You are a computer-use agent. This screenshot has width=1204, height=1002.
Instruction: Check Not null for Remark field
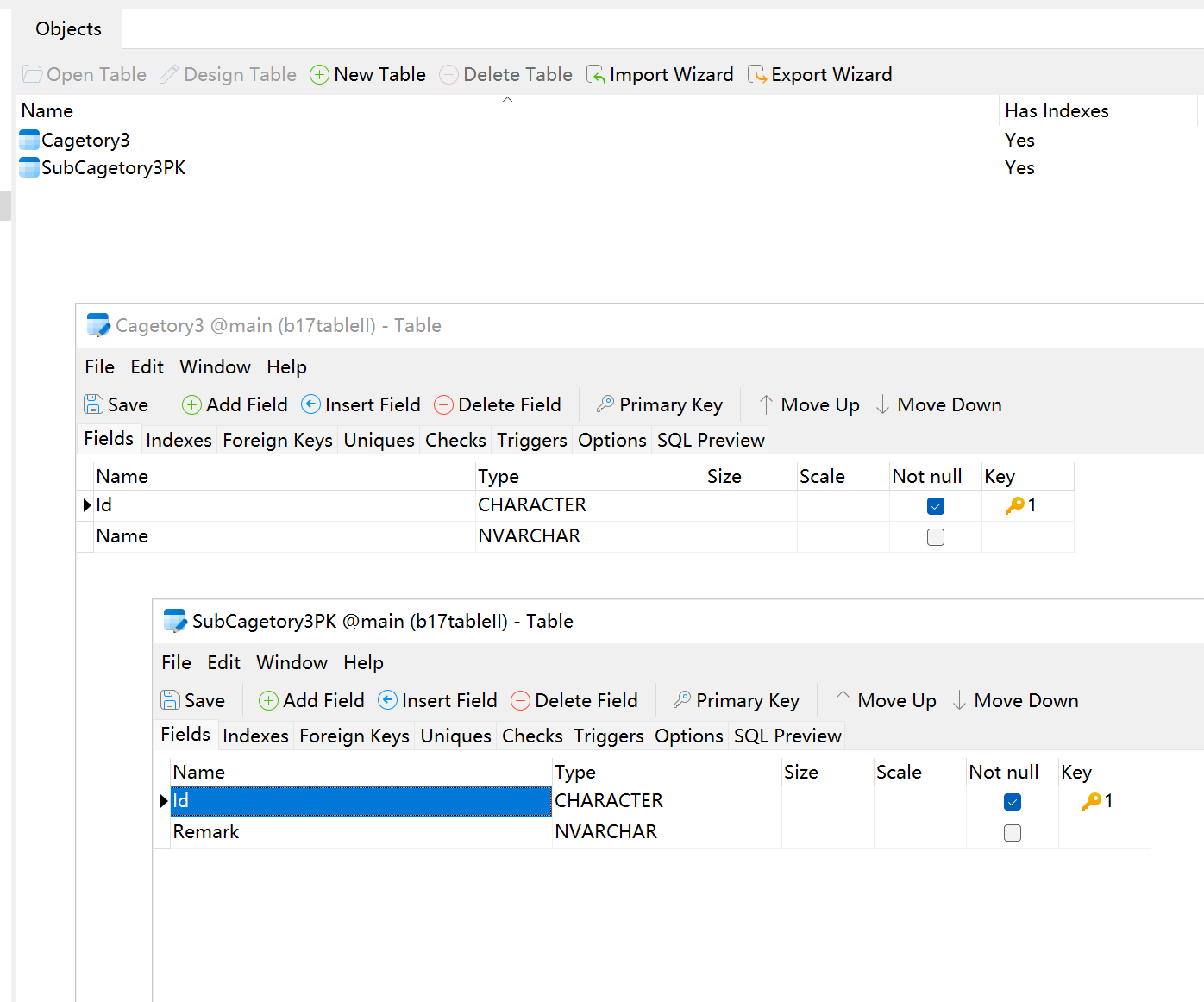[1013, 833]
